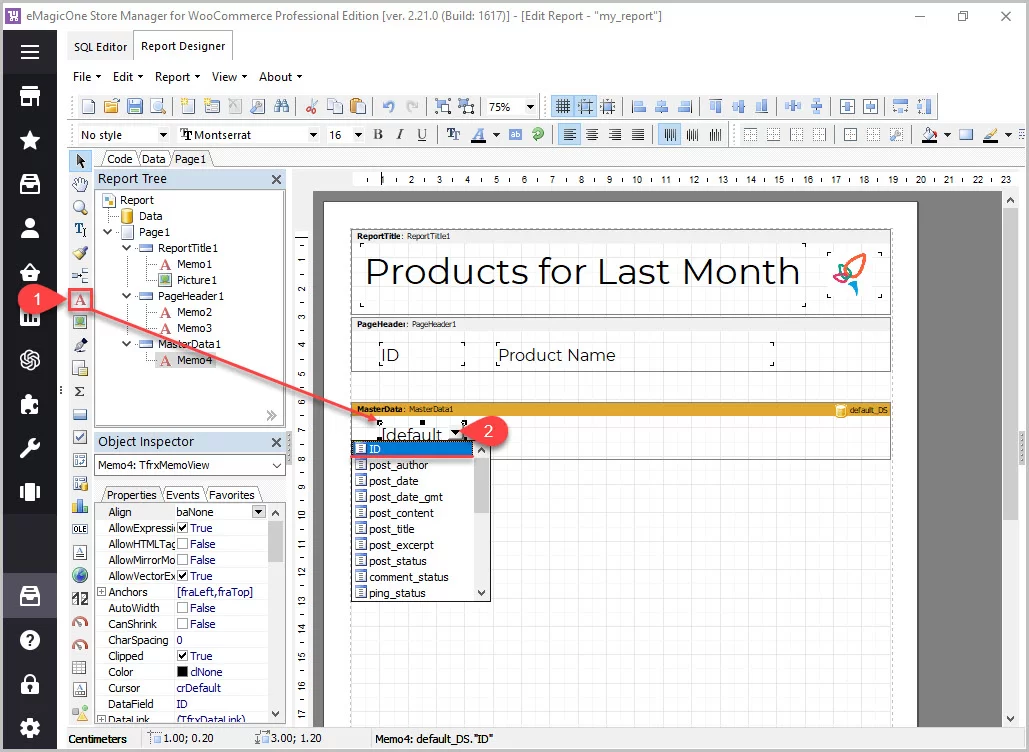This screenshot has height=752, width=1029.
Task: Open the hamburger menu in sidebar
Action: [30, 53]
